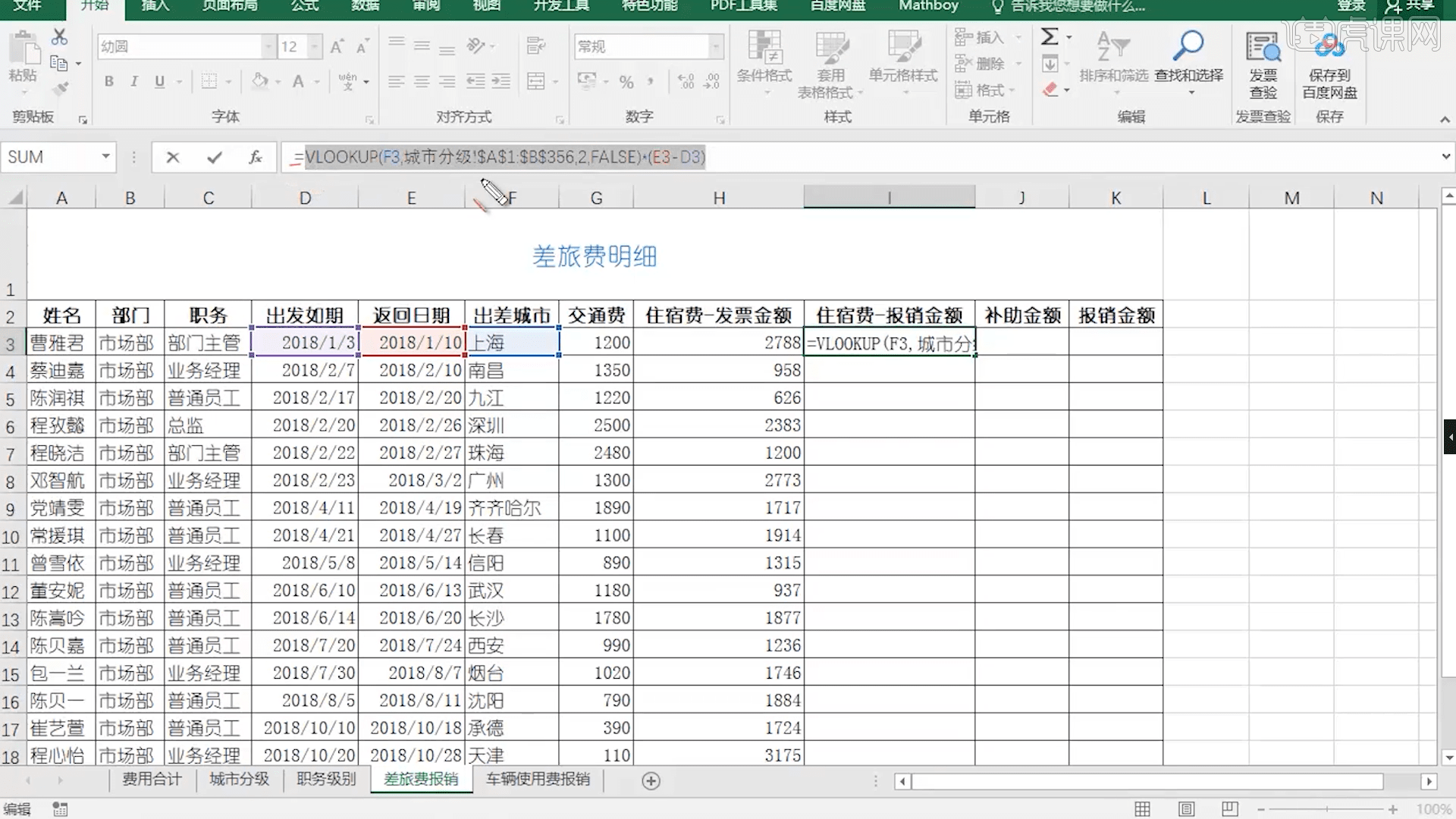Screen dimensions: 1456x819
Task: Expand the Name Box dropdown
Action: coord(105,157)
